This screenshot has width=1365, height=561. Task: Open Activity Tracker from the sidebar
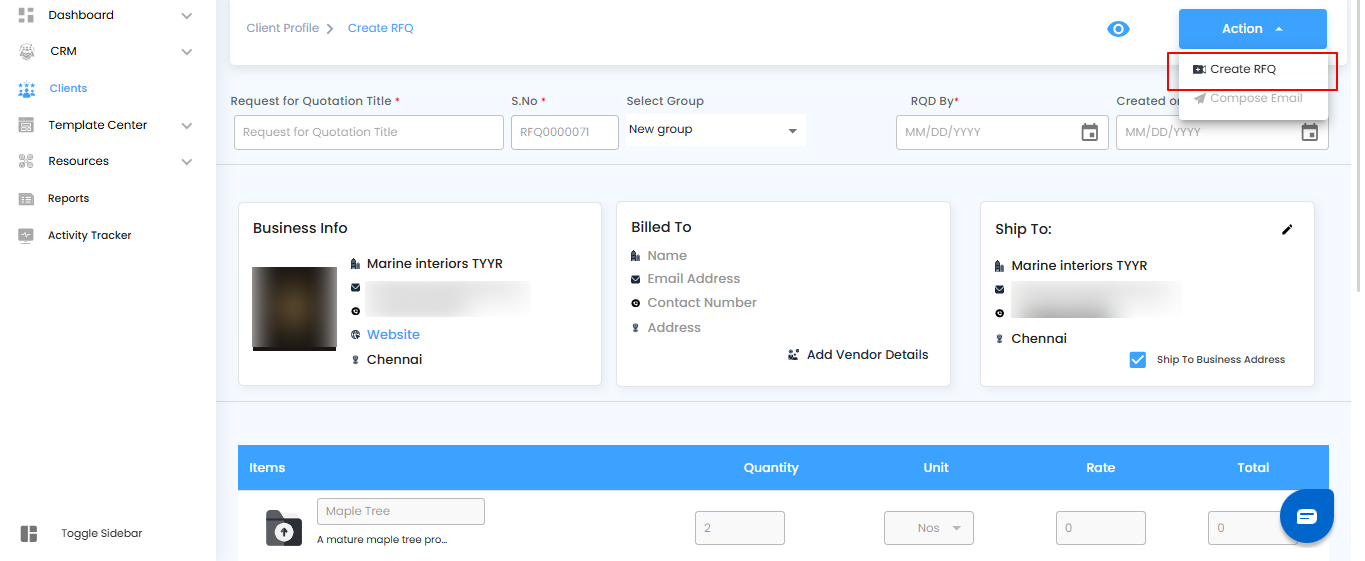tap(89, 236)
